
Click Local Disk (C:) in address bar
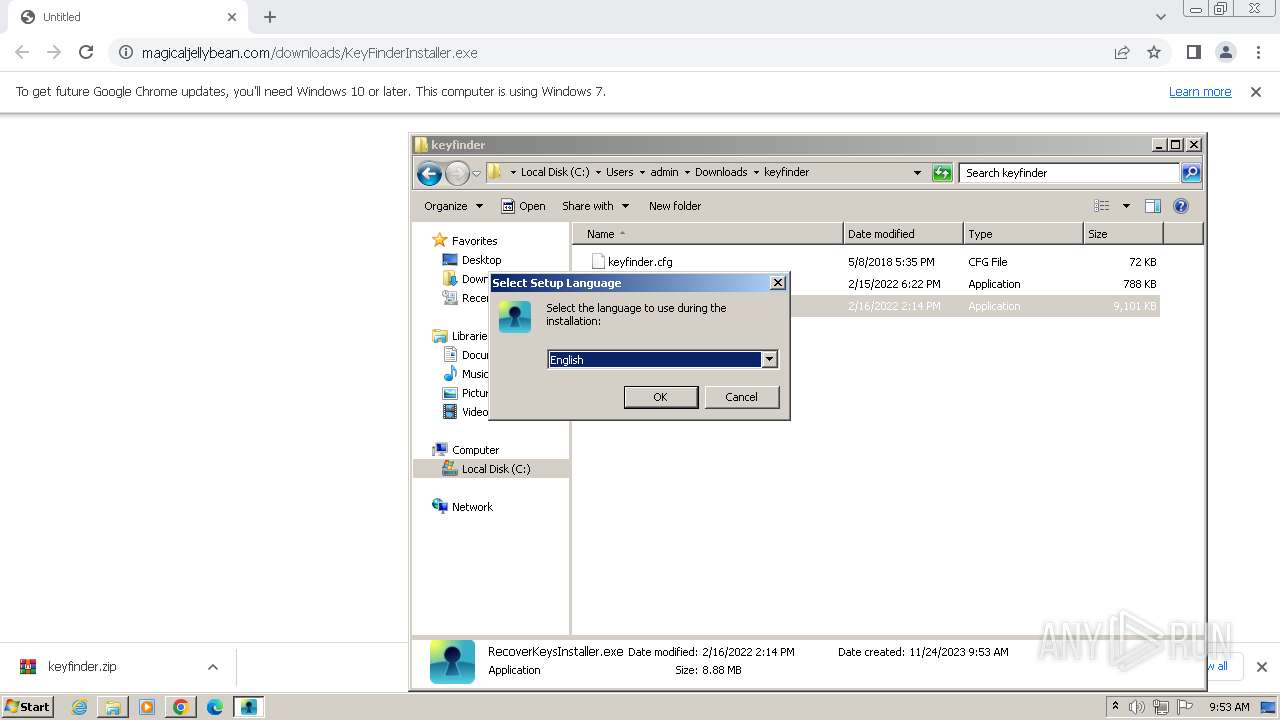(555, 172)
